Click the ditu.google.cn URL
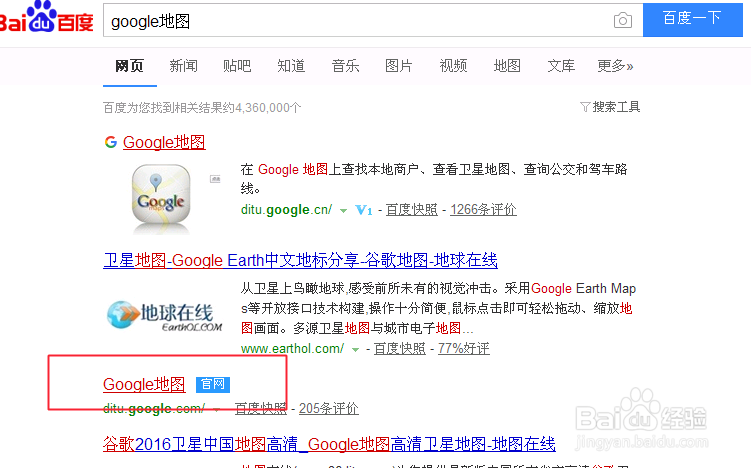Screen dimensions: 751x468 (286, 210)
